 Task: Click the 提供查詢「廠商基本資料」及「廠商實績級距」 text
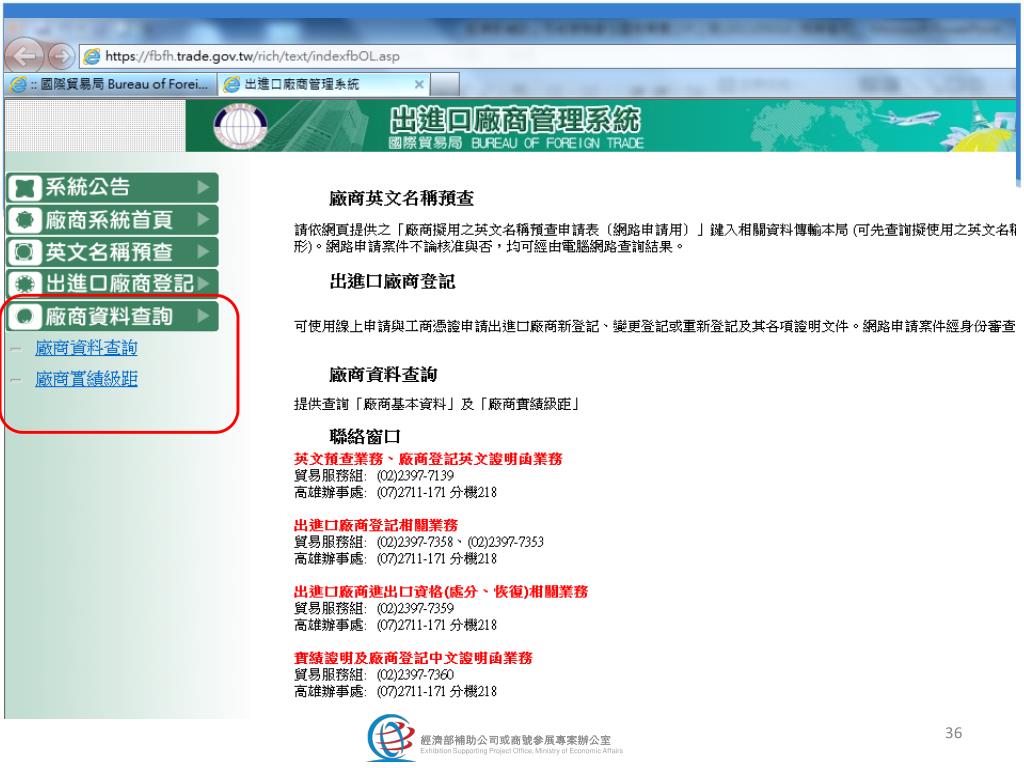437,404
